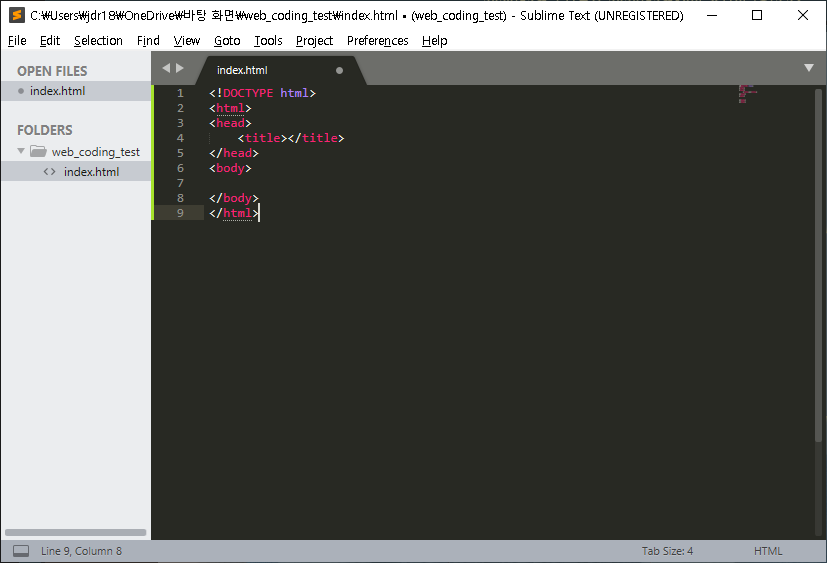Click the unsaved dot beside index.html in Open Files
Screen dimensions: 827x563
point(21,91)
